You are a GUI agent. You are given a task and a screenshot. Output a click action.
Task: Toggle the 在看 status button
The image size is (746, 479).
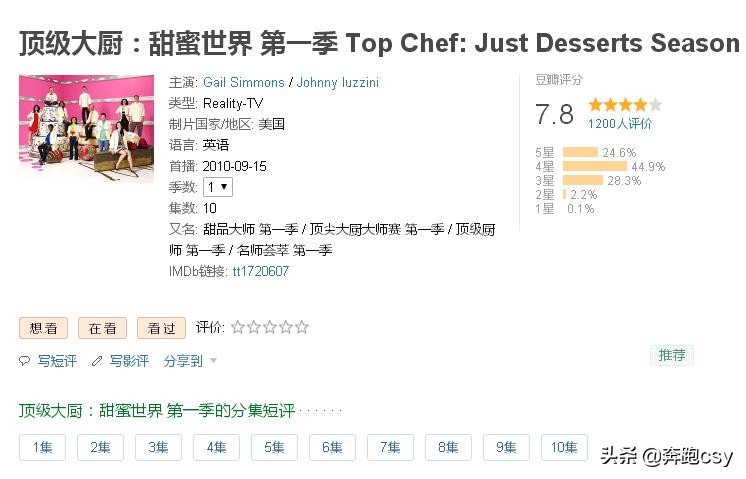[x=102, y=328]
